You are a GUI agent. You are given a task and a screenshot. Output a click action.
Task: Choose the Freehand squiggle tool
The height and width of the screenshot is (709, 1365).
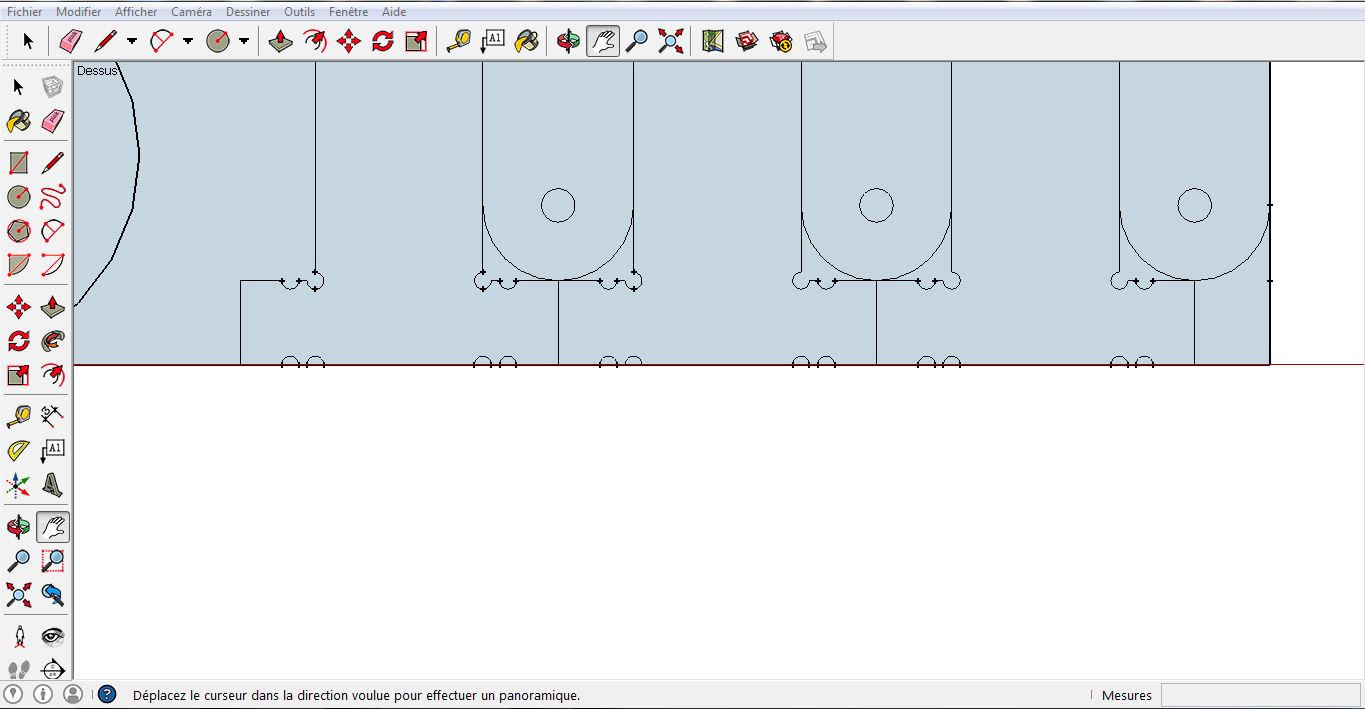53,197
